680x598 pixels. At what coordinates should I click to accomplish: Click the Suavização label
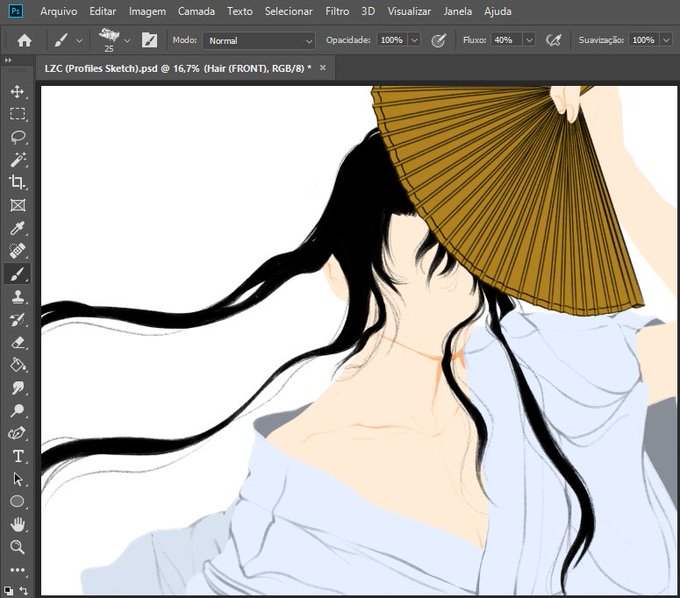tap(602, 40)
